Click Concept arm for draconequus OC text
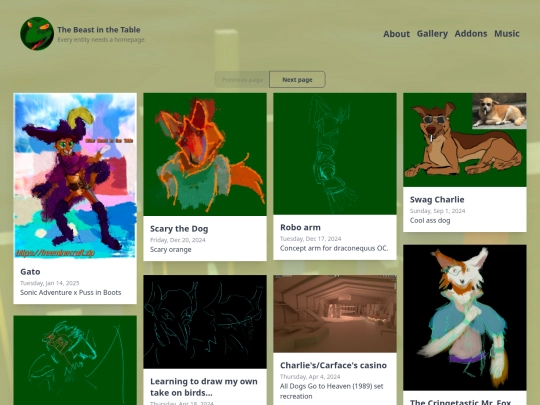Image resolution: width=540 pixels, height=405 pixels. pos(334,248)
